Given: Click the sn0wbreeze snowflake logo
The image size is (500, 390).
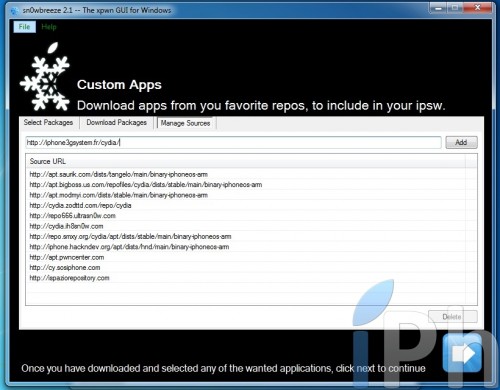Looking at the screenshot, I should tap(45, 77).
